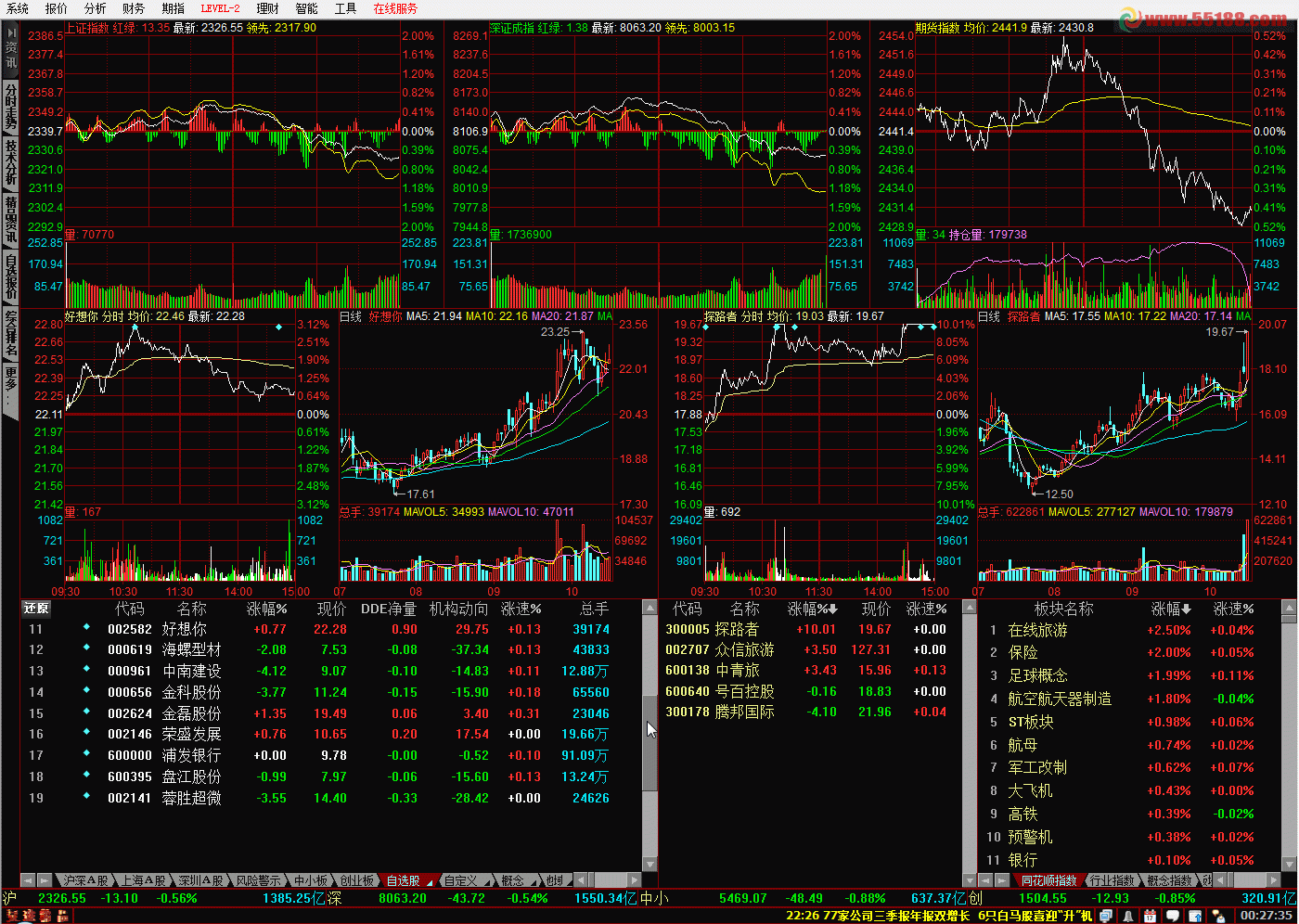Select 腾邦国际 row in middle table
The height and width of the screenshot is (924, 1299).
(811, 712)
